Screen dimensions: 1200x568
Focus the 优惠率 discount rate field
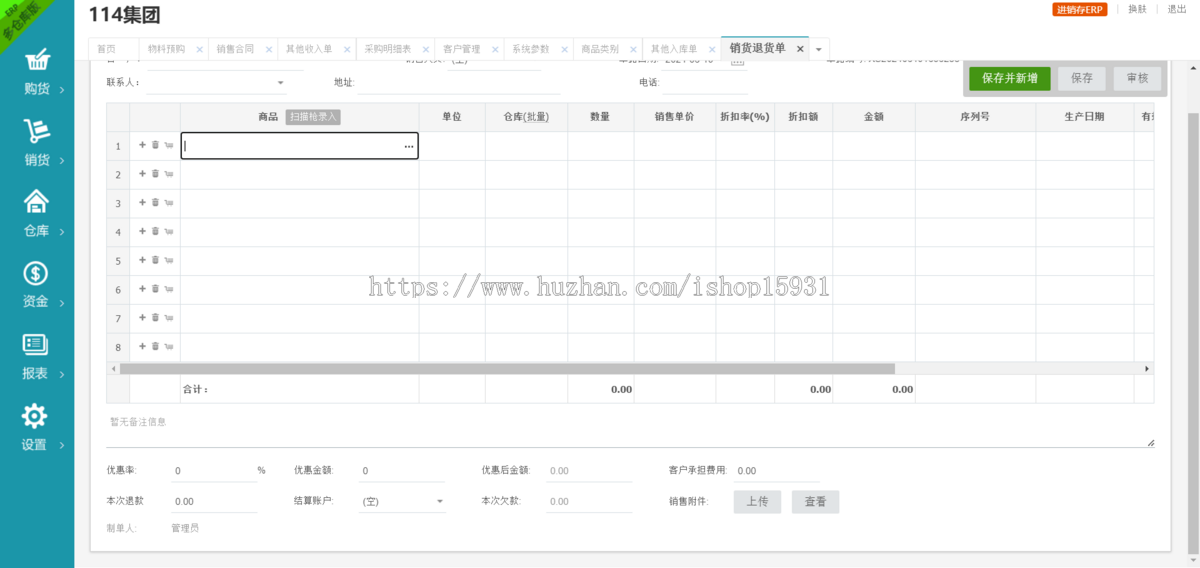(213, 471)
